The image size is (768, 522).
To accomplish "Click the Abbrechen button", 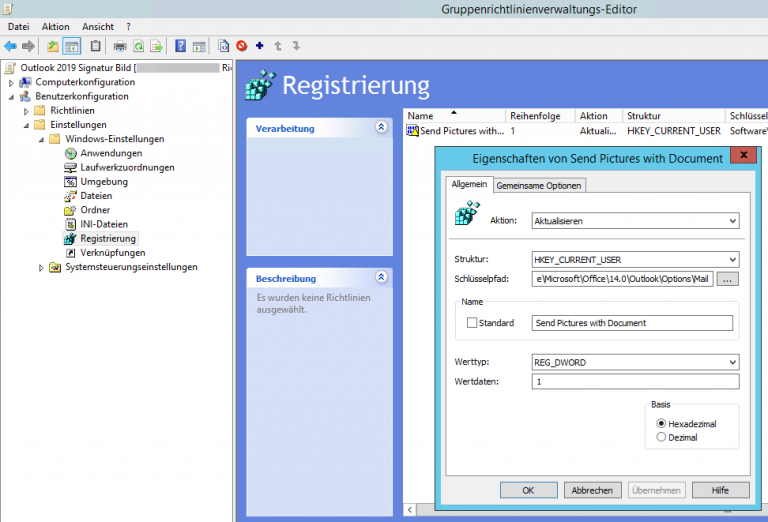I will pyautogui.click(x=592, y=490).
